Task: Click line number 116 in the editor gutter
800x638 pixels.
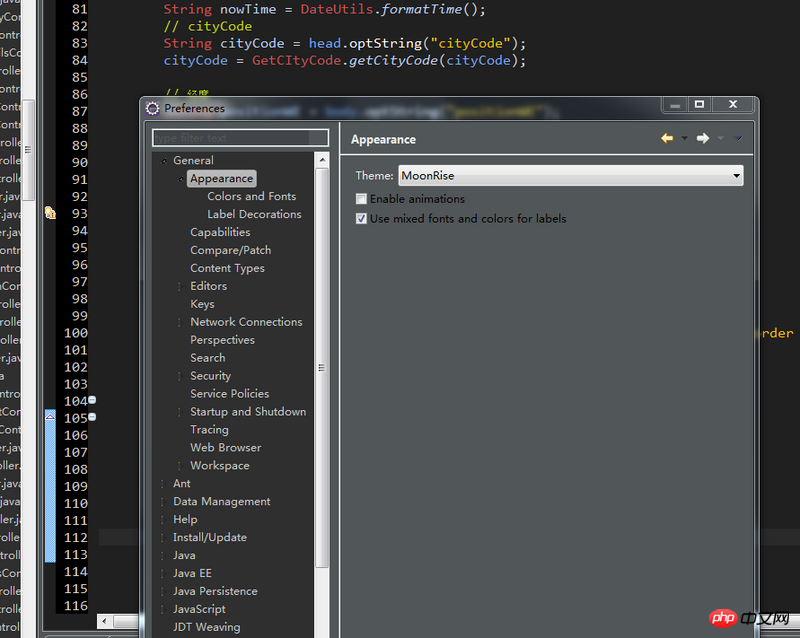Action: pyautogui.click(x=76, y=606)
